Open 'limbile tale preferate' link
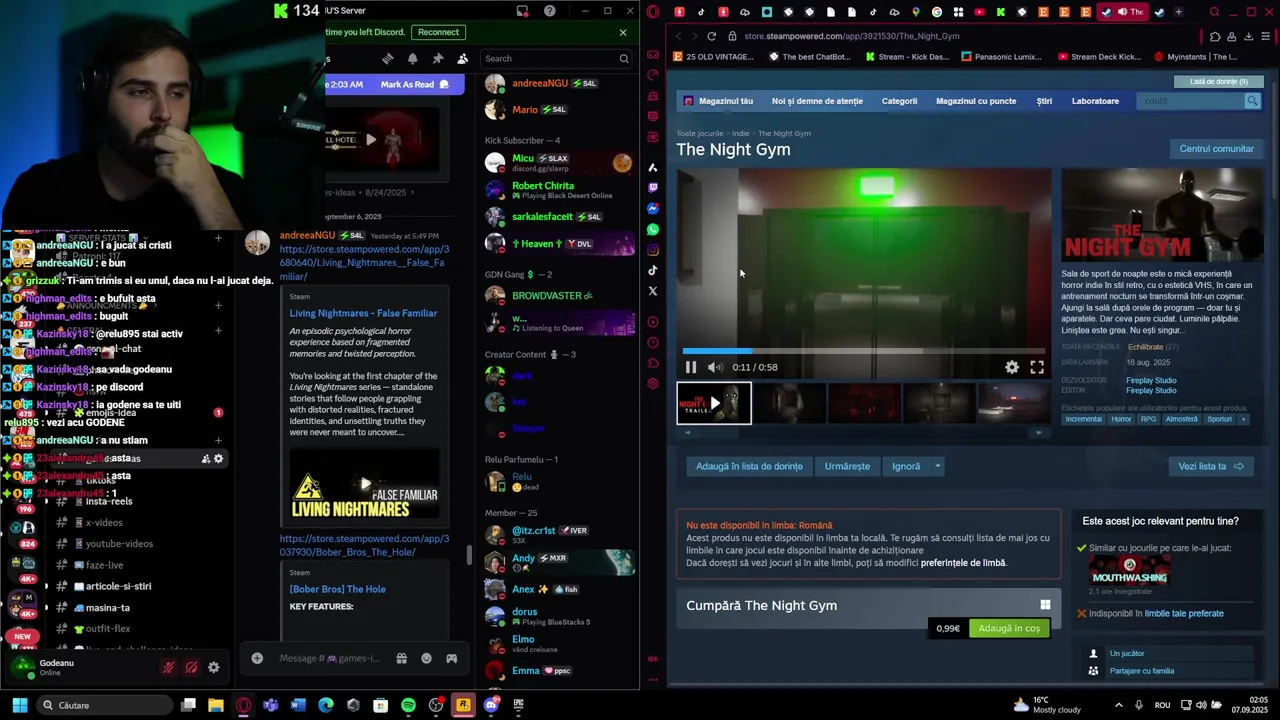Viewport: 1280px width, 720px height. (x=1184, y=614)
